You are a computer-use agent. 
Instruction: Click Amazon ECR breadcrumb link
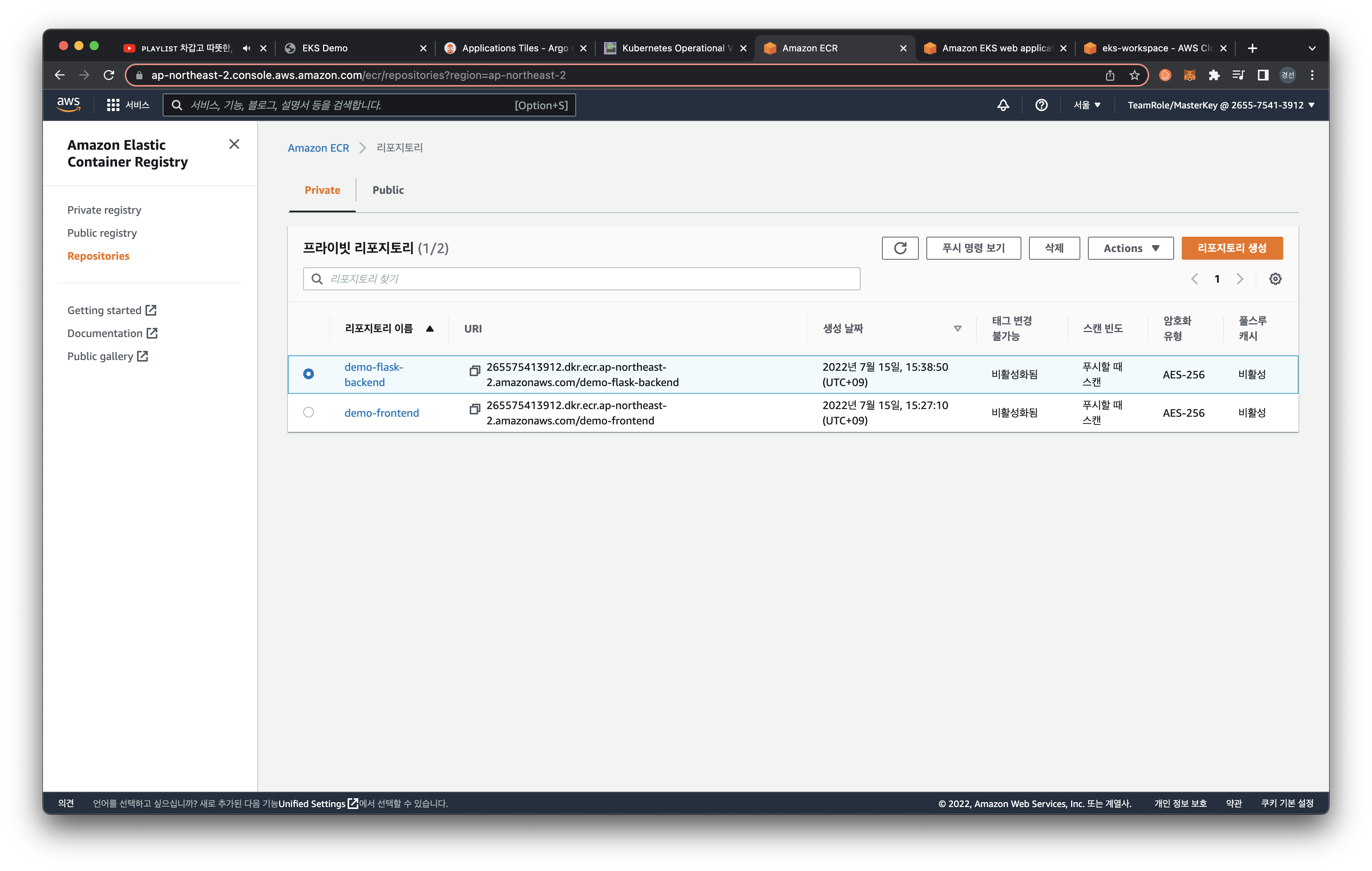click(x=318, y=147)
